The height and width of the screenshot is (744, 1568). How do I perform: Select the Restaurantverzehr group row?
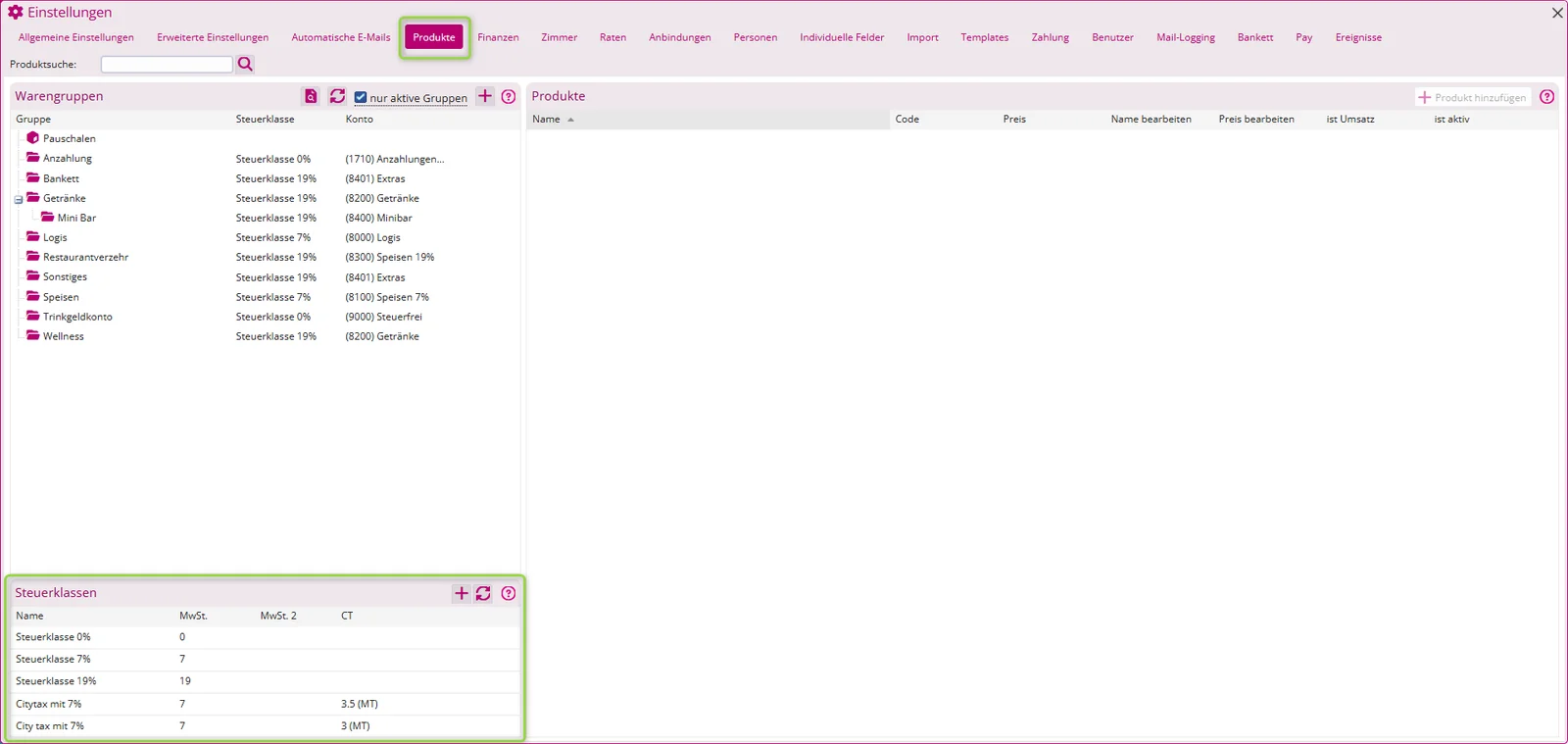click(x=266, y=257)
